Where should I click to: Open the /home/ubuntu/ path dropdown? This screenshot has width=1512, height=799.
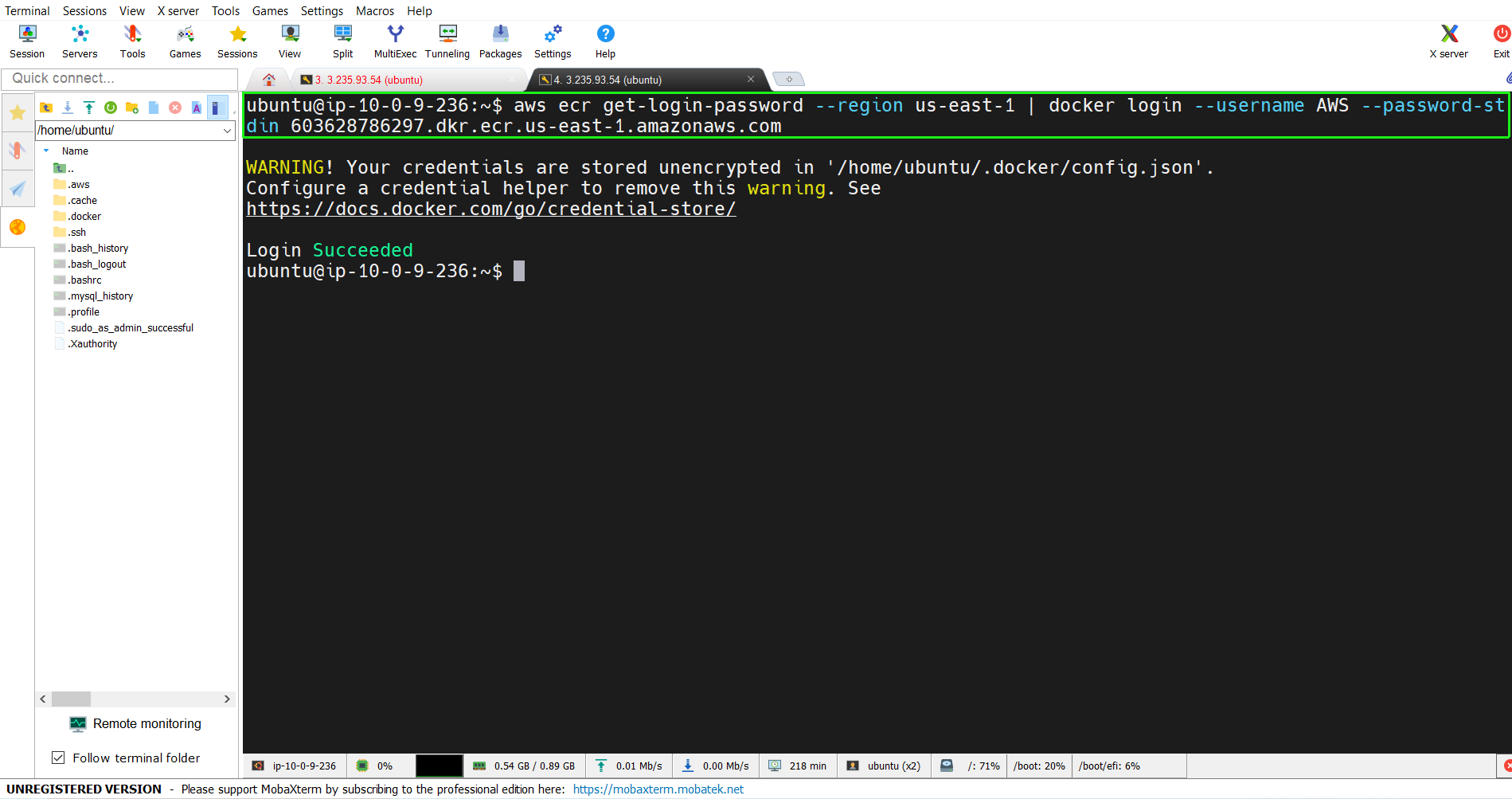(x=227, y=131)
